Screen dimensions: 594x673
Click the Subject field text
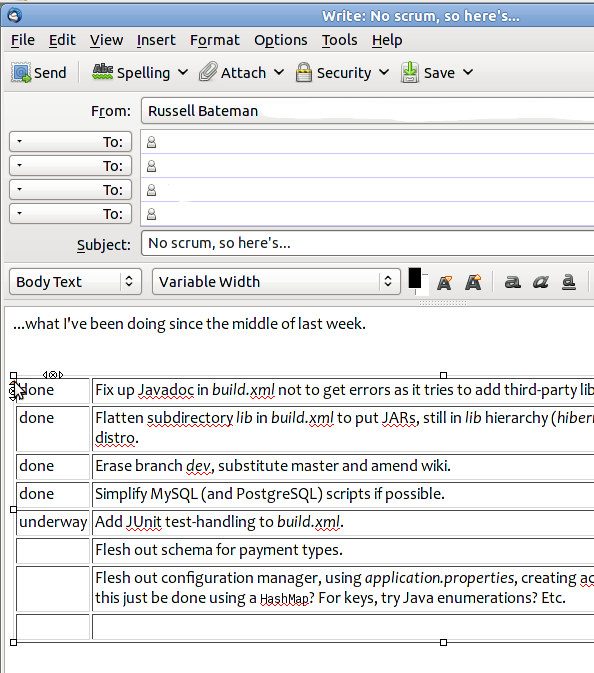tap(367, 243)
